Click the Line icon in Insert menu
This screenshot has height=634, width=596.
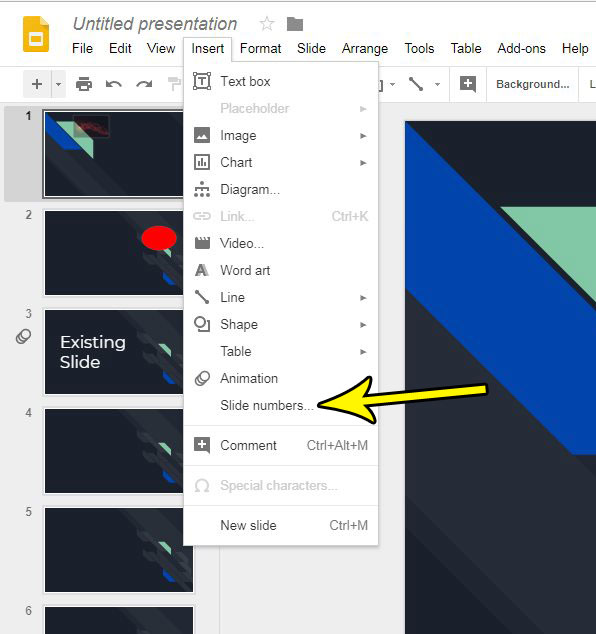[x=202, y=297]
